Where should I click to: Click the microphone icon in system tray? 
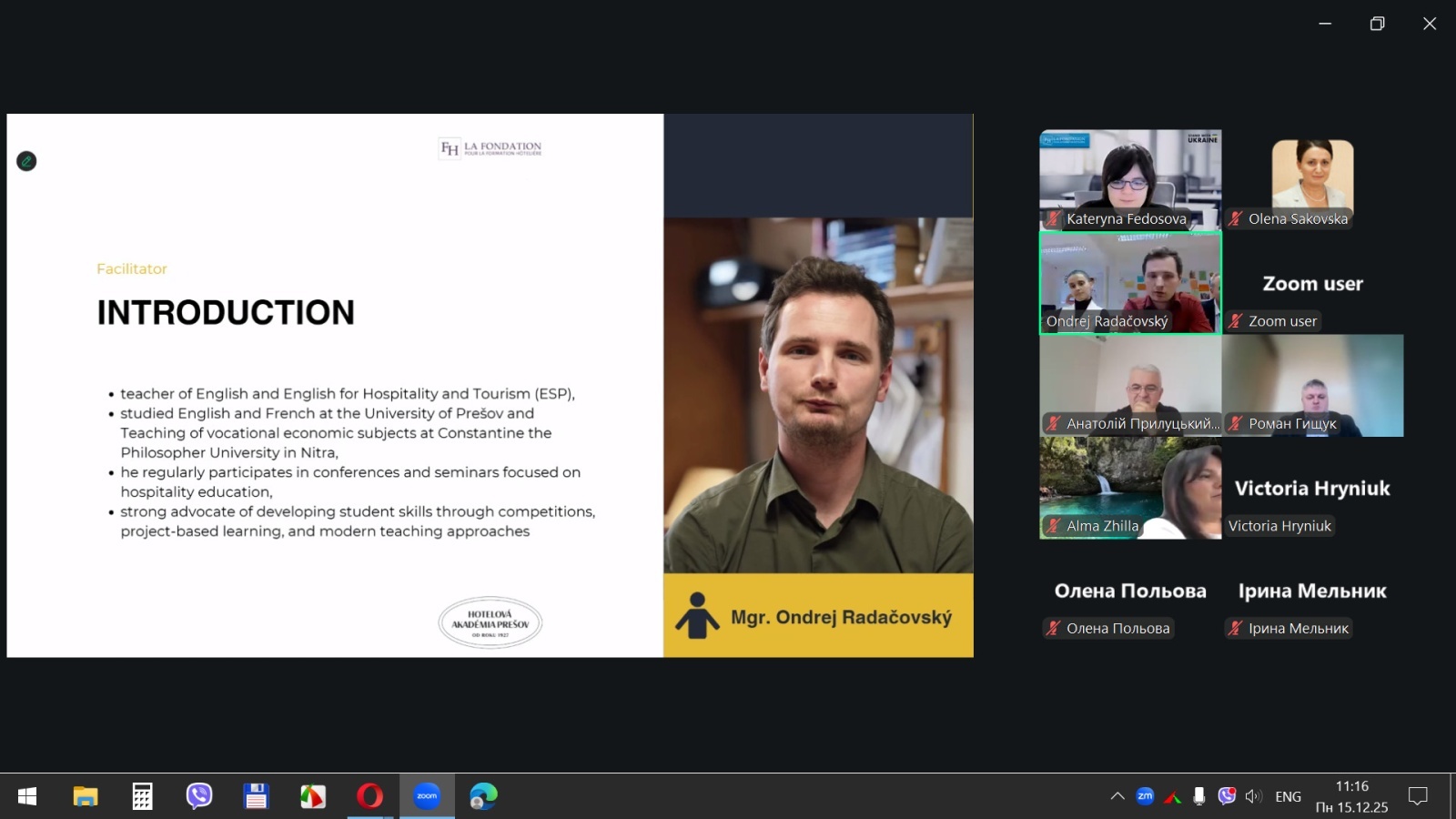point(1199,796)
